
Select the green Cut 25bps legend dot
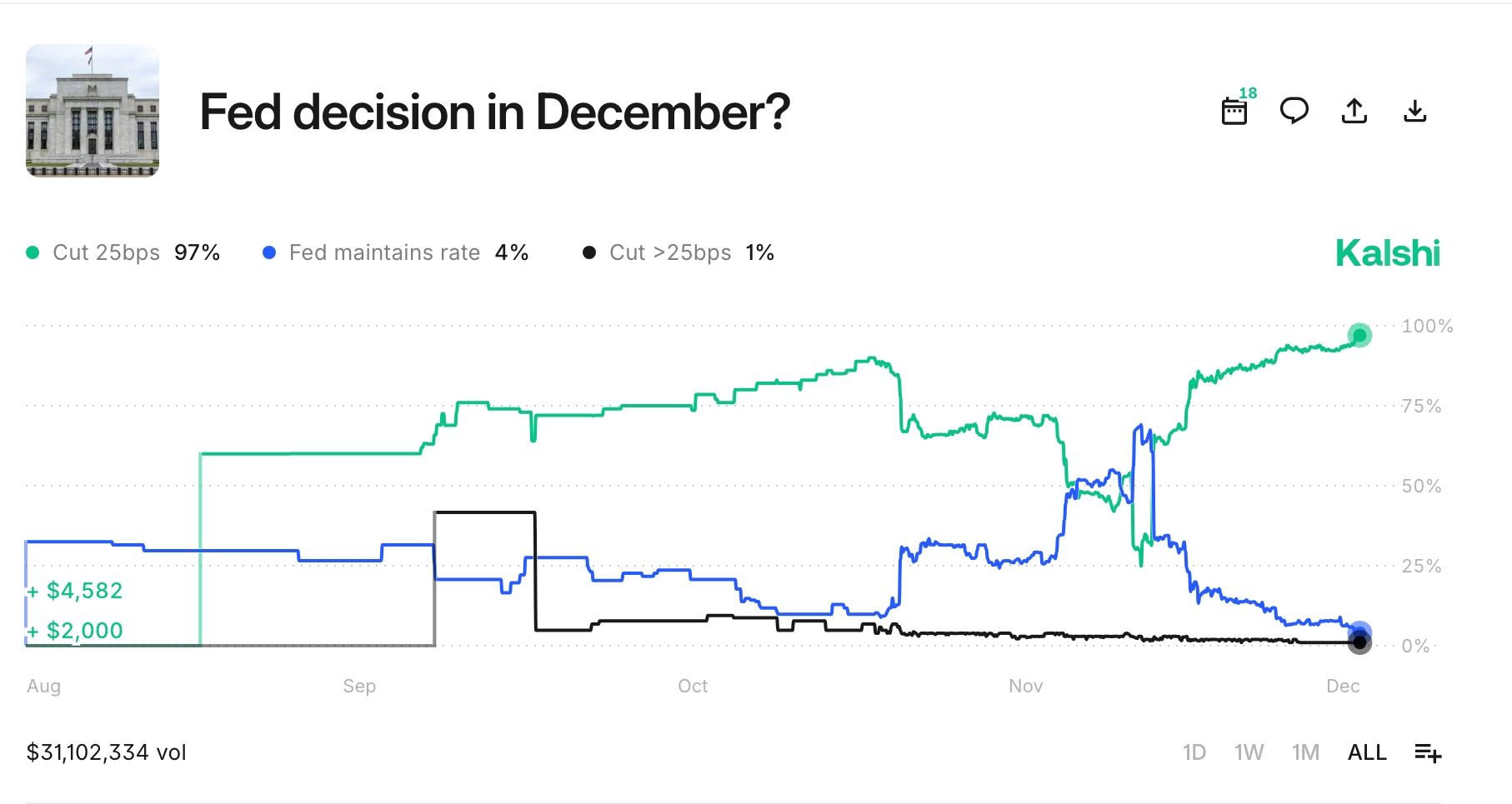(32, 252)
